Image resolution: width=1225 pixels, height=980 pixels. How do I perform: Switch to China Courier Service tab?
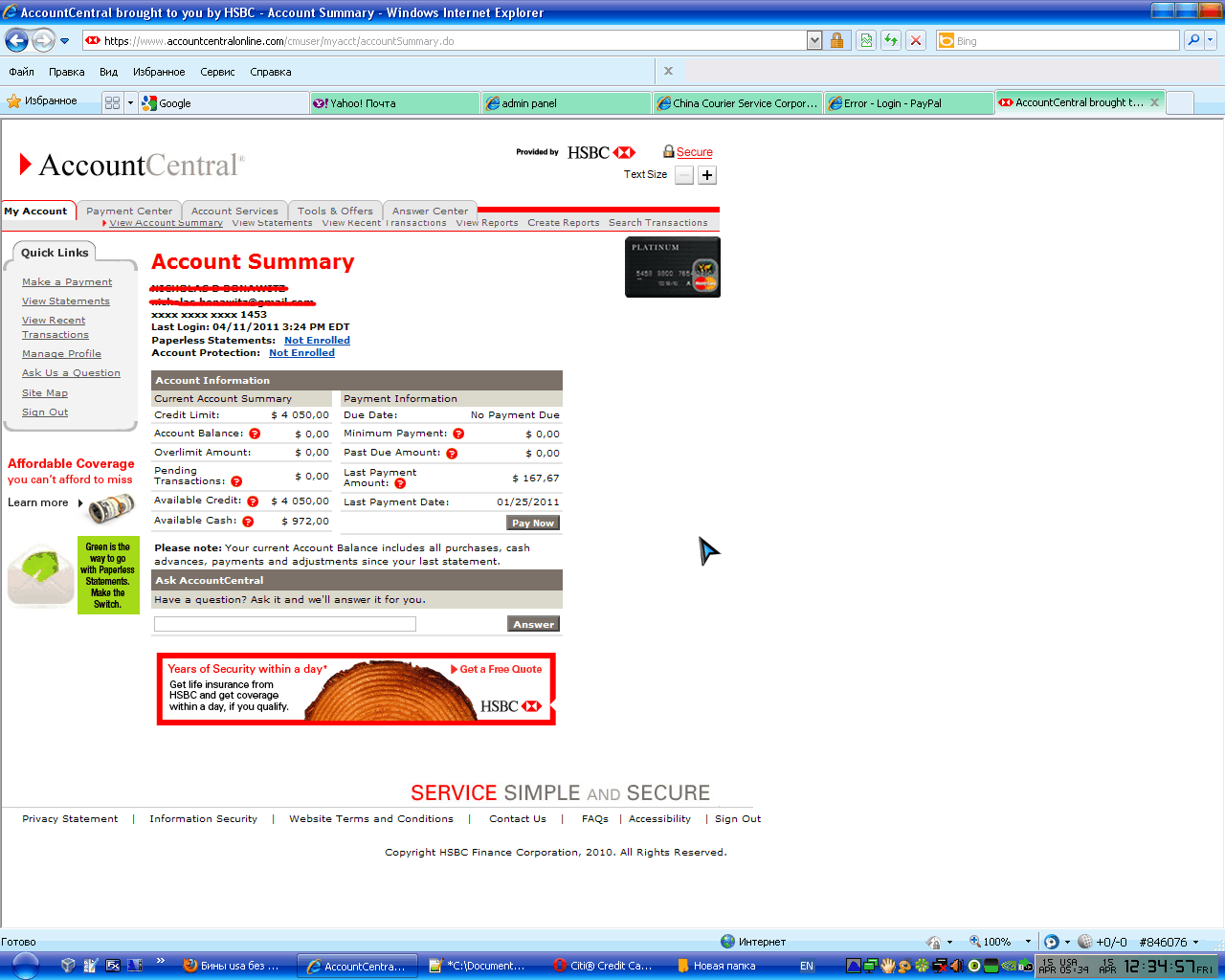[738, 102]
